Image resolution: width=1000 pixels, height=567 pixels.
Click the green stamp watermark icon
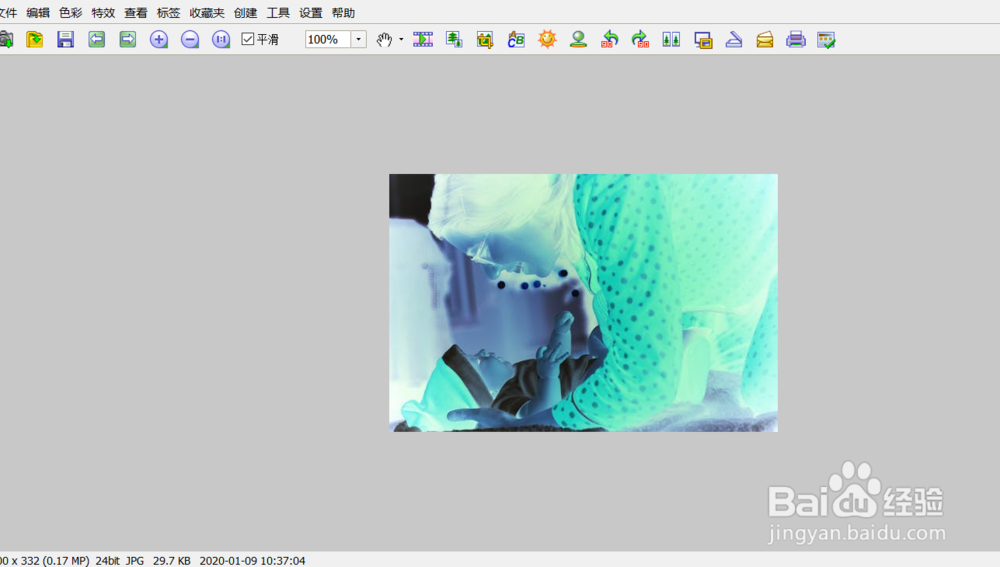point(578,40)
